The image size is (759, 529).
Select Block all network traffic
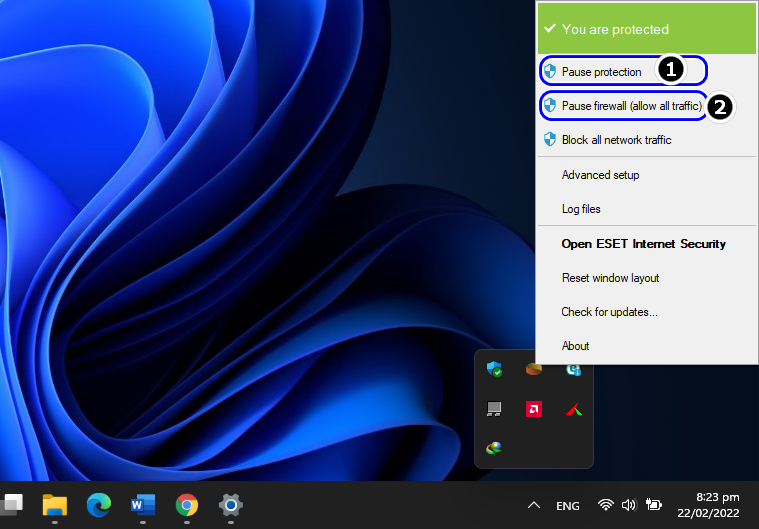647,140
